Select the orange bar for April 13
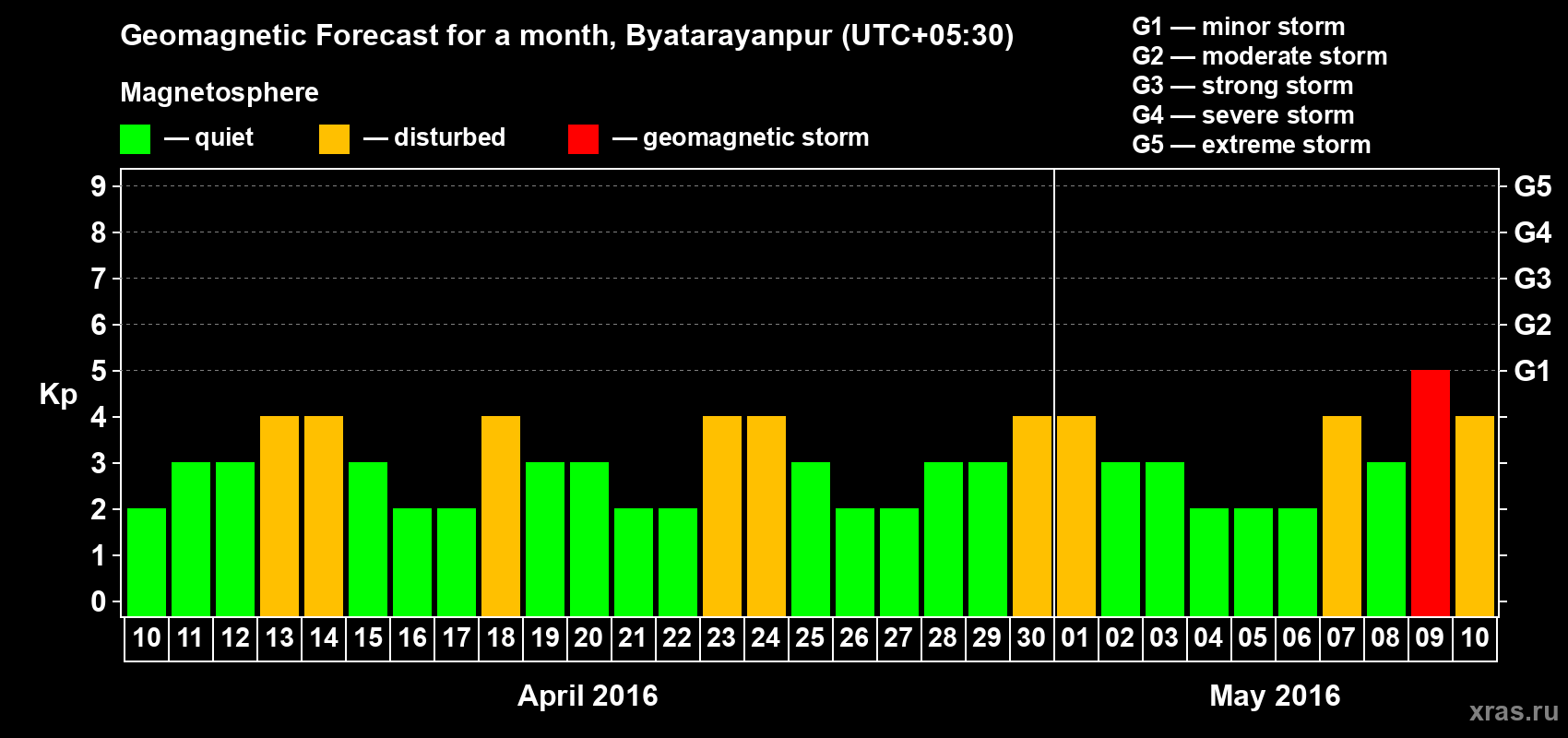1568x738 pixels. tap(279, 516)
